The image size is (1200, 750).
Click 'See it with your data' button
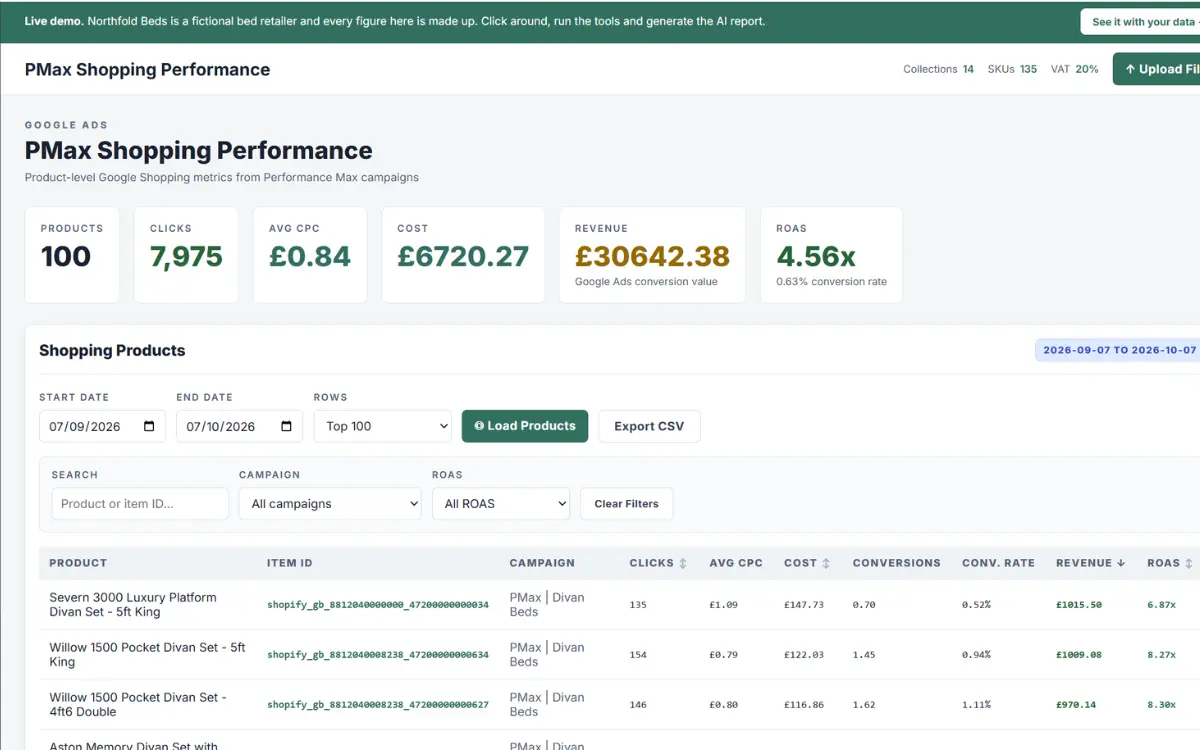(x=1140, y=22)
